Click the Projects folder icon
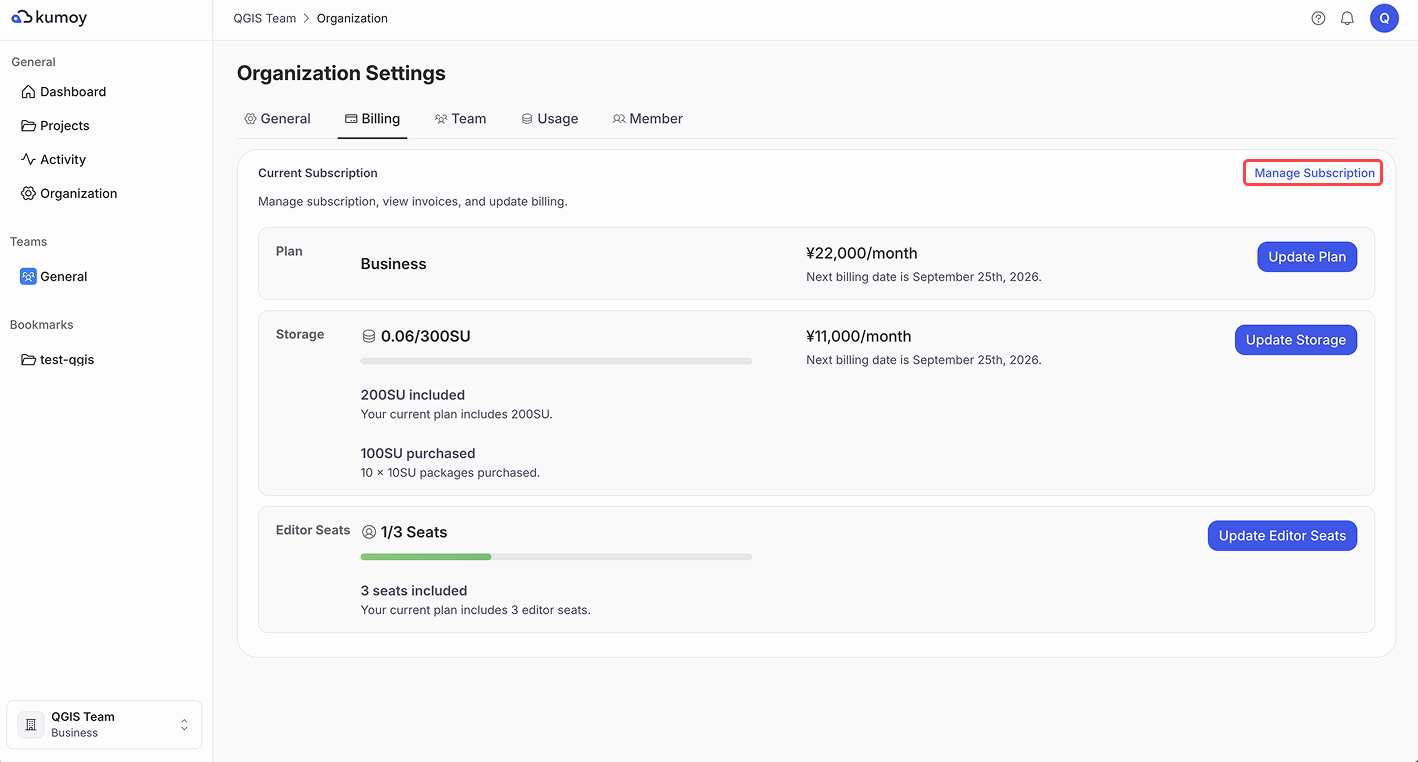 tap(28, 126)
